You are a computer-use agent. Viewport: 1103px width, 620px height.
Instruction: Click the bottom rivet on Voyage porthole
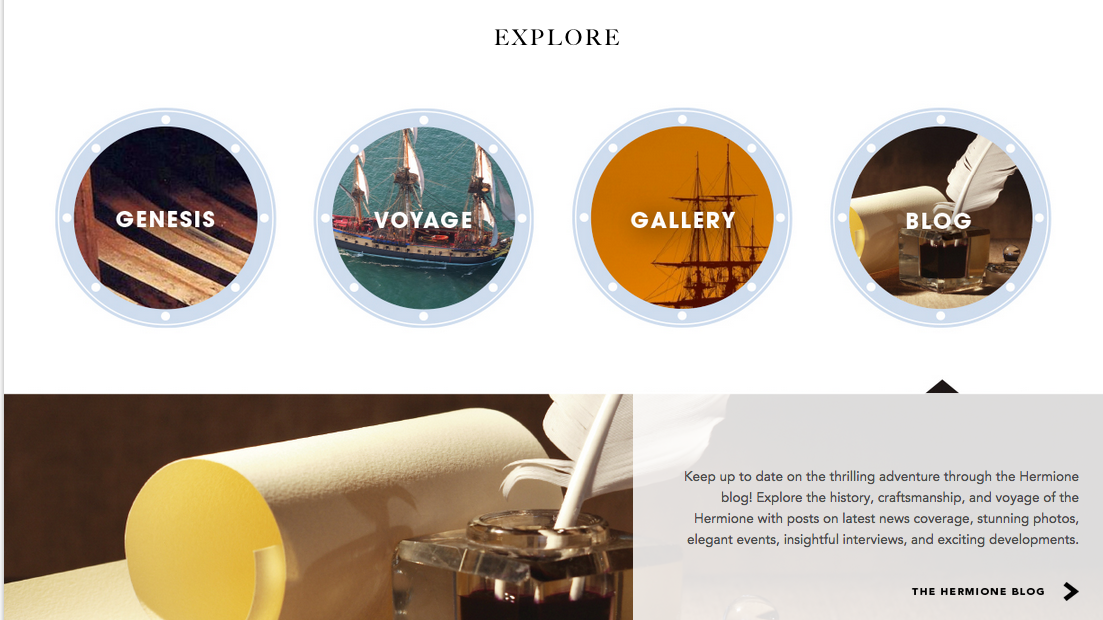(x=423, y=316)
